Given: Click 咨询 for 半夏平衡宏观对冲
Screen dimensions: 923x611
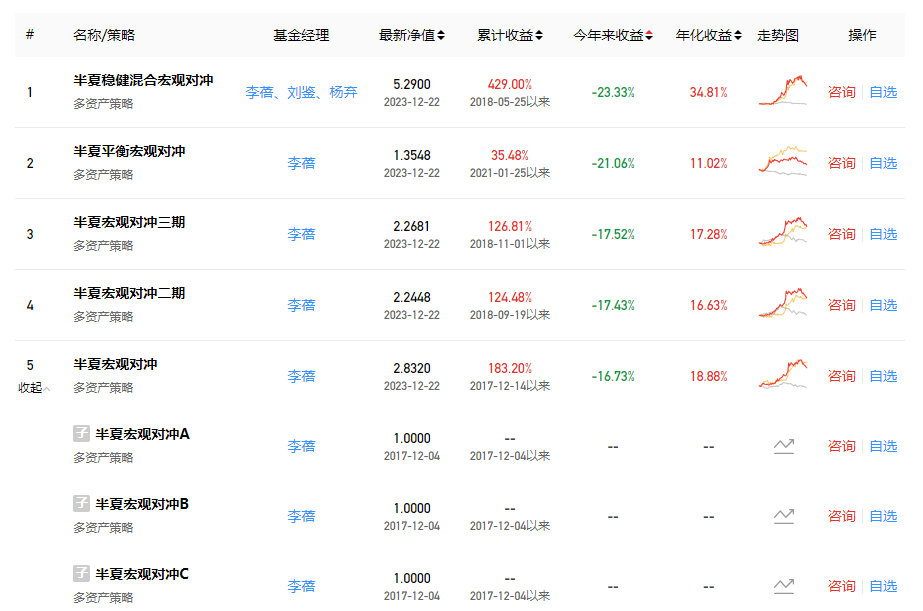Looking at the screenshot, I should (x=841, y=163).
